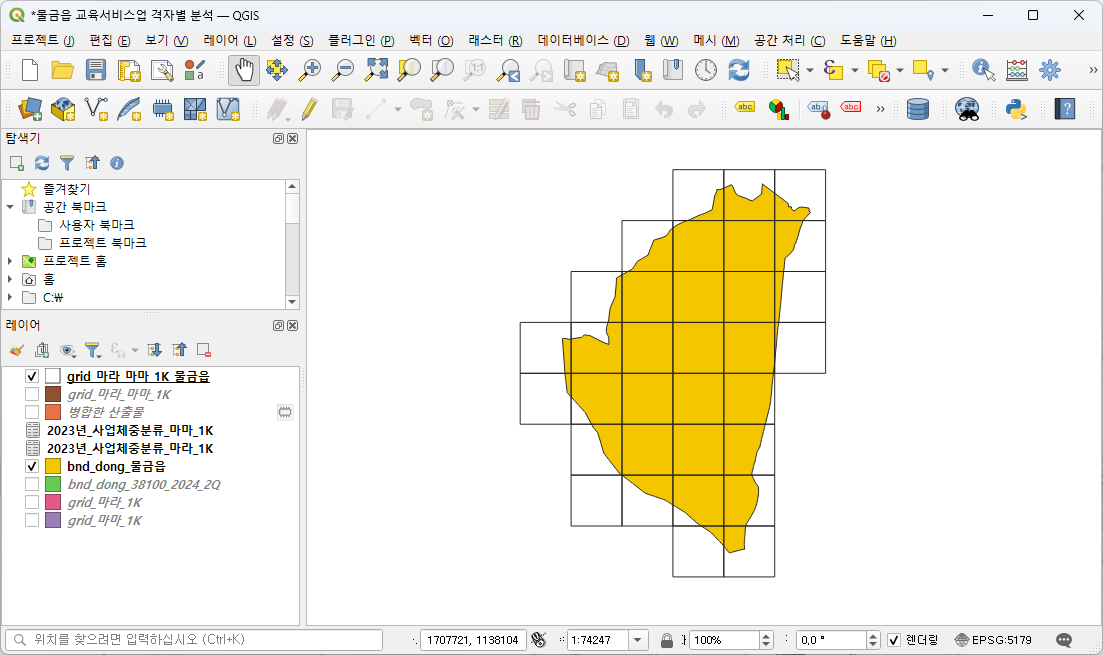Check the grid_마라_1K layer visibility
Screen dimensions: 1103x655
click(32, 502)
